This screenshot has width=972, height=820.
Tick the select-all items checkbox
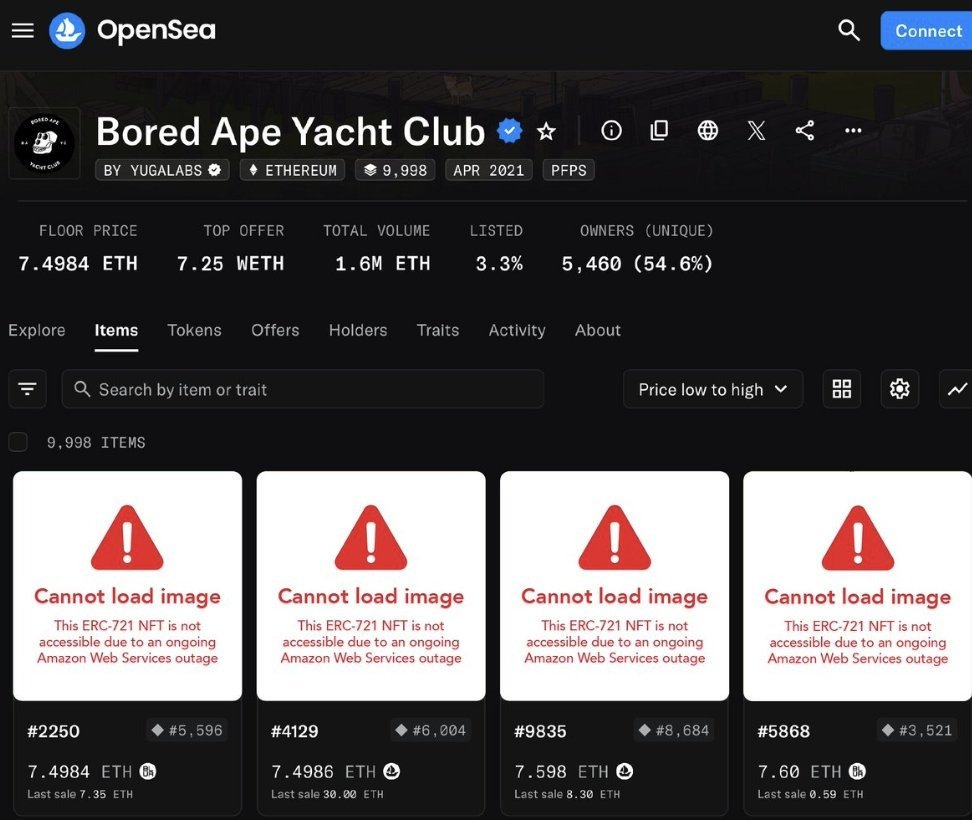tap(18, 442)
